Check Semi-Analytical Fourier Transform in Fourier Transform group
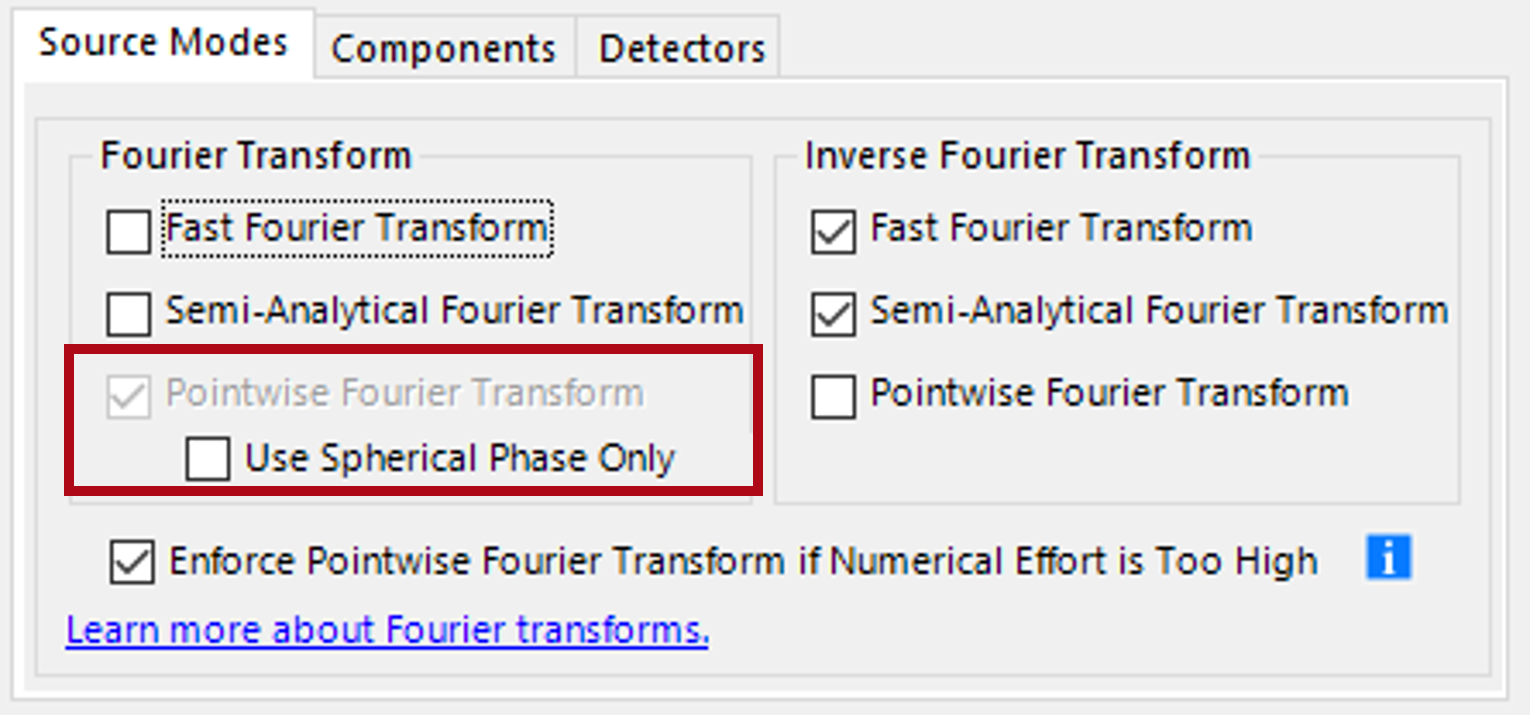1530x715 pixels. pyautogui.click(x=129, y=314)
